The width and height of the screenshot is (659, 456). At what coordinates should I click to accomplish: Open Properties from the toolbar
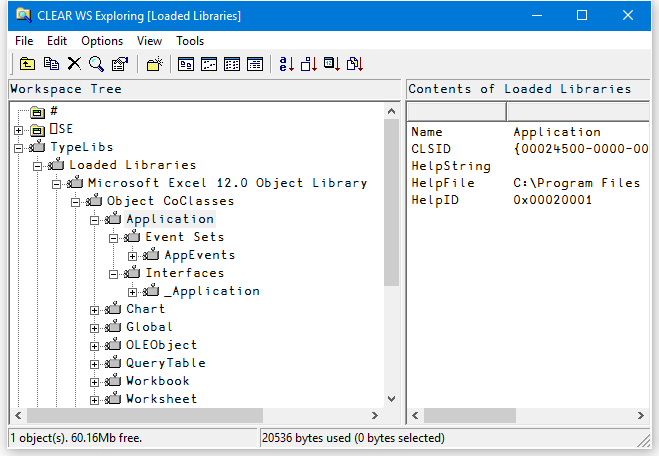(119, 64)
